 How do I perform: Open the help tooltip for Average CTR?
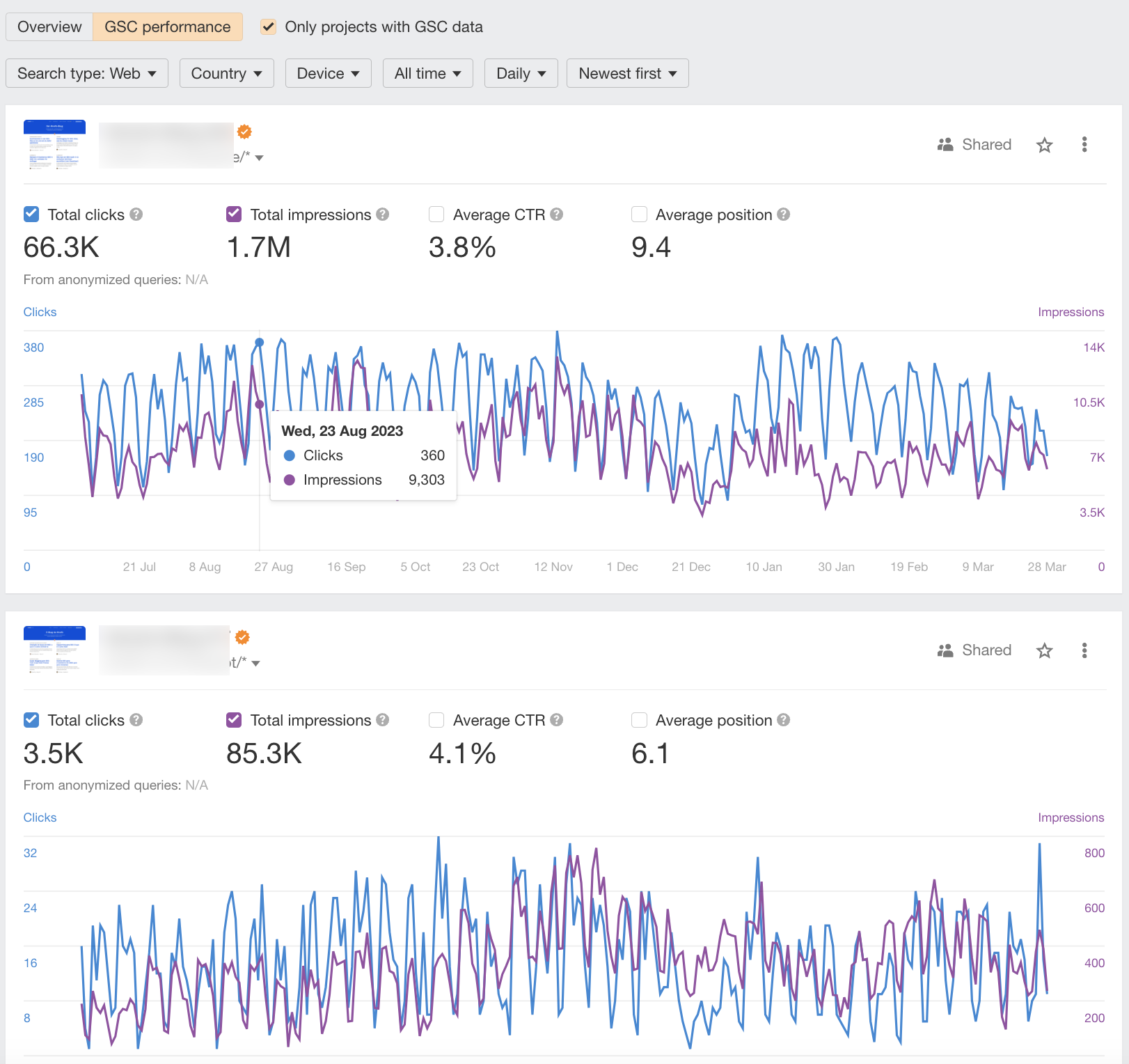[556, 214]
